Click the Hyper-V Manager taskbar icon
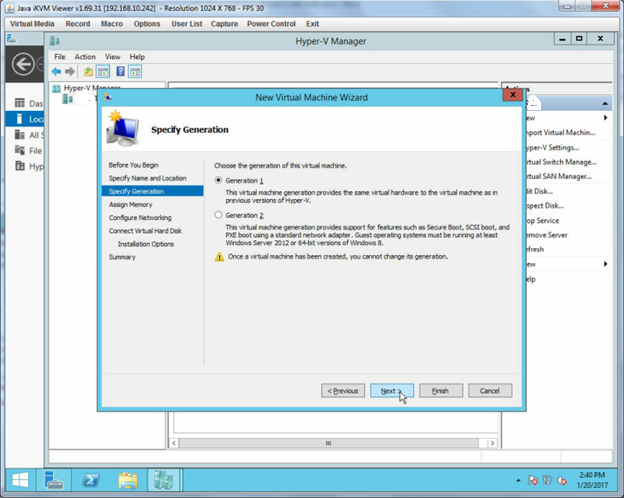624x498 pixels. coord(164,480)
